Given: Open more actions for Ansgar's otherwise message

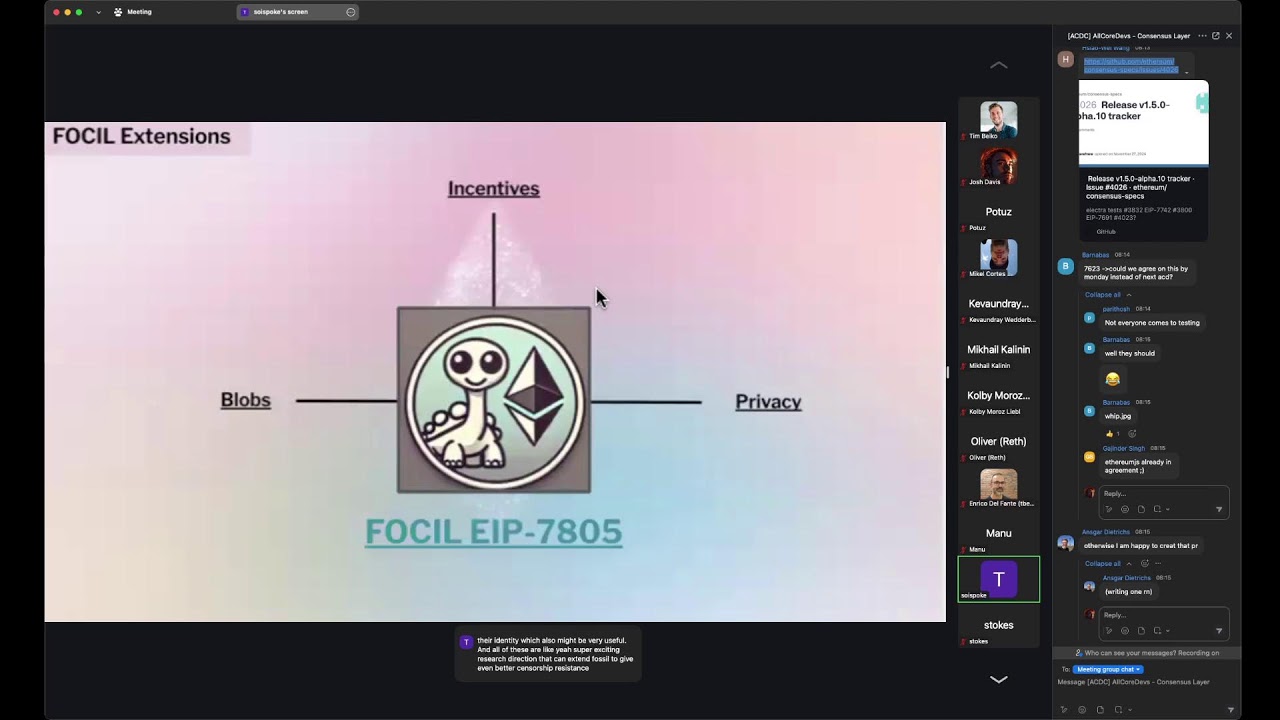Looking at the screenshot, I should pyautogui.click(x=1158, y=563).
